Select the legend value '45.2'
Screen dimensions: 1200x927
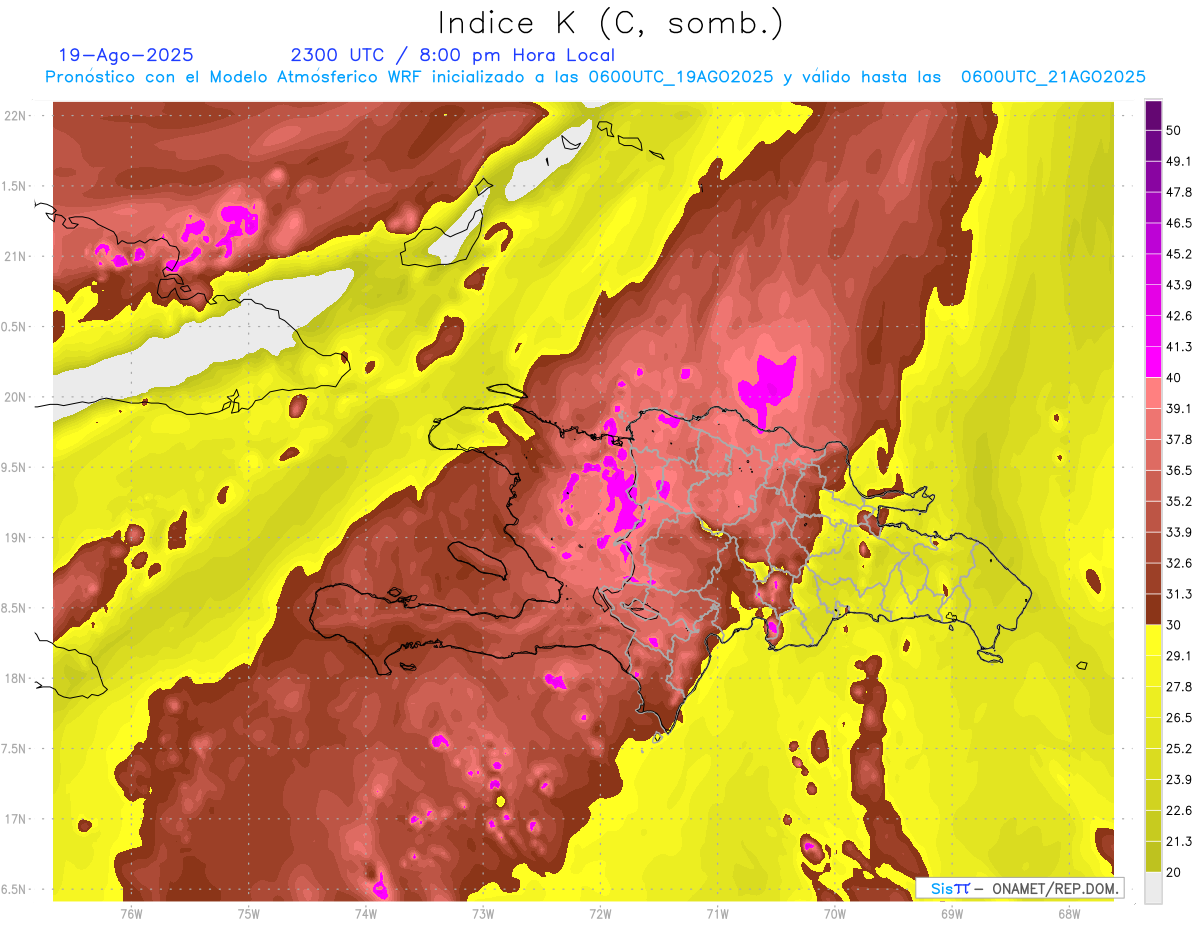[1179, 255]
